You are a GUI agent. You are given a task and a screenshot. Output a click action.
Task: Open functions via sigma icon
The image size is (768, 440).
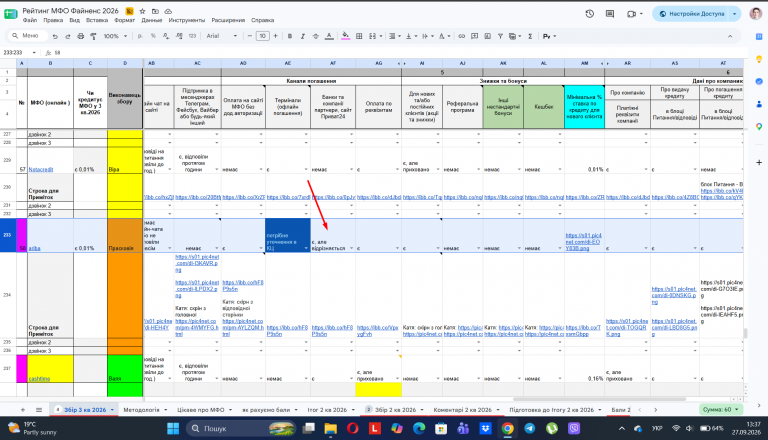530,36
